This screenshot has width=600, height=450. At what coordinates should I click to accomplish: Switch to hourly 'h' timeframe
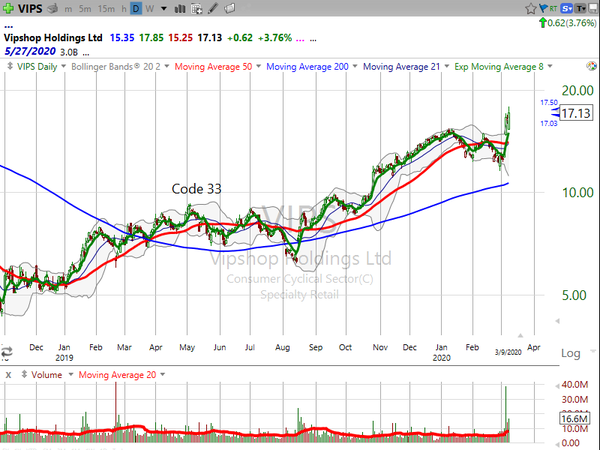(x=124, y=8)
